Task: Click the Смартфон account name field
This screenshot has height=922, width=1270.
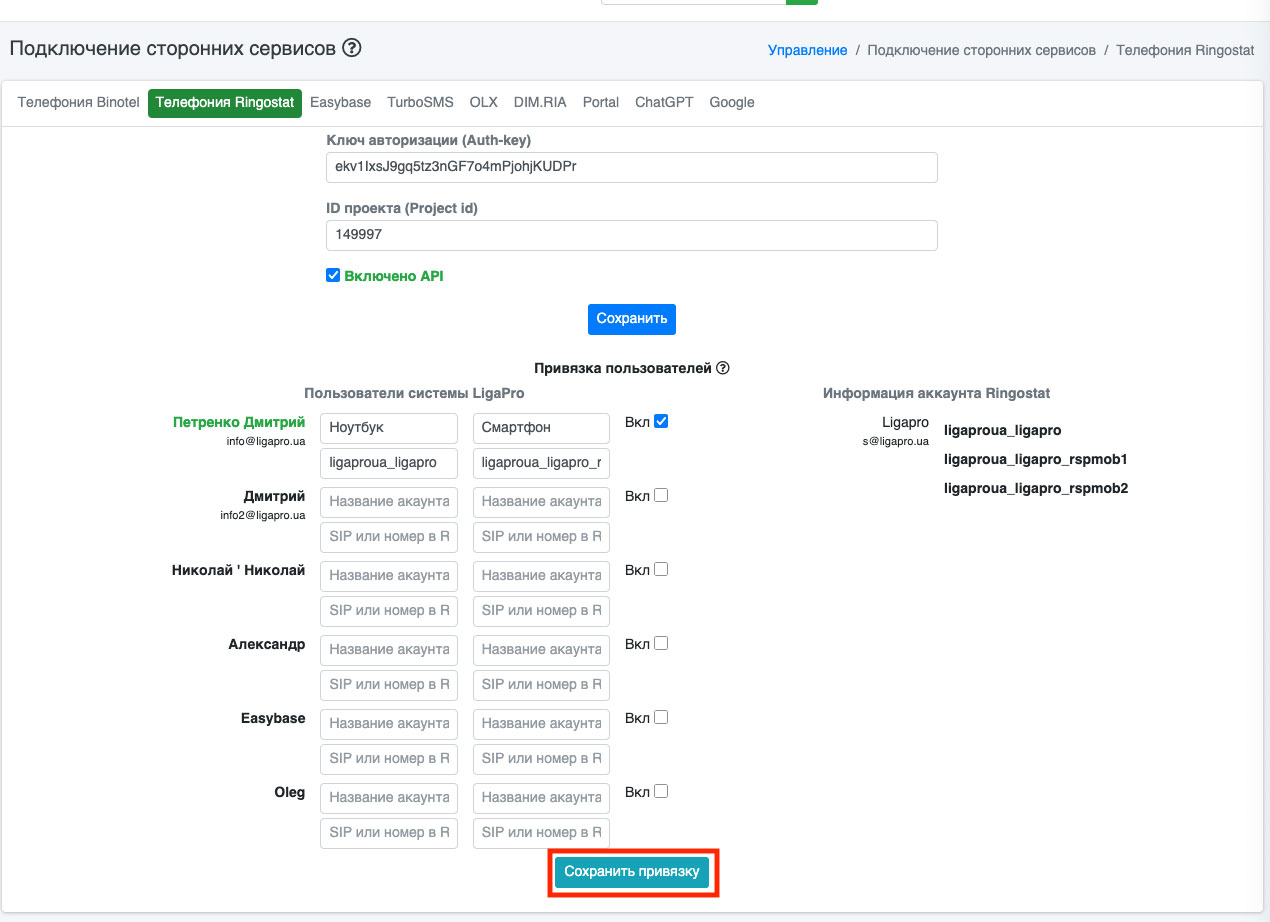Action: pyautogui.click(x=541, y=428)
